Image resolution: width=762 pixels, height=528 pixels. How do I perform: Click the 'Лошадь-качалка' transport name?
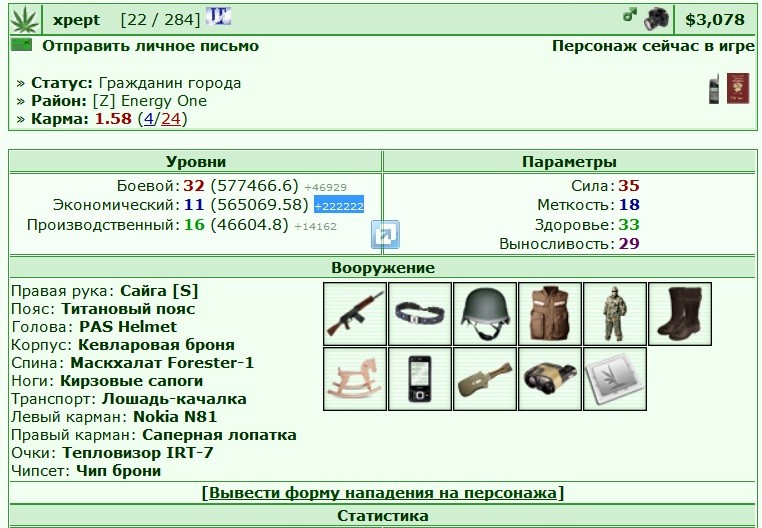pos(174,399)
